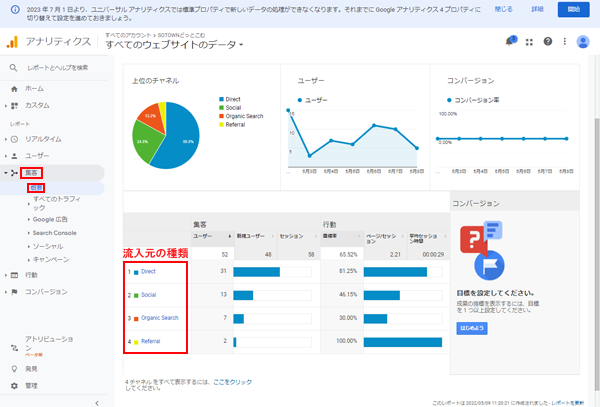Open the Campaigns submenu item

pyautogui.click(x=51, y=260)
